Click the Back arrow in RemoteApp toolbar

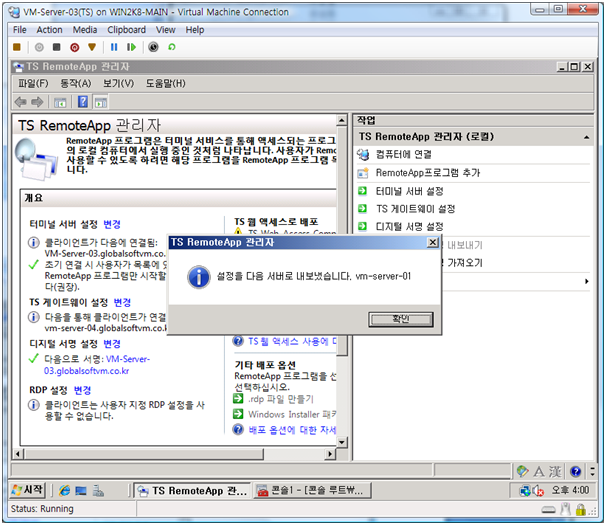pos(20,102)
